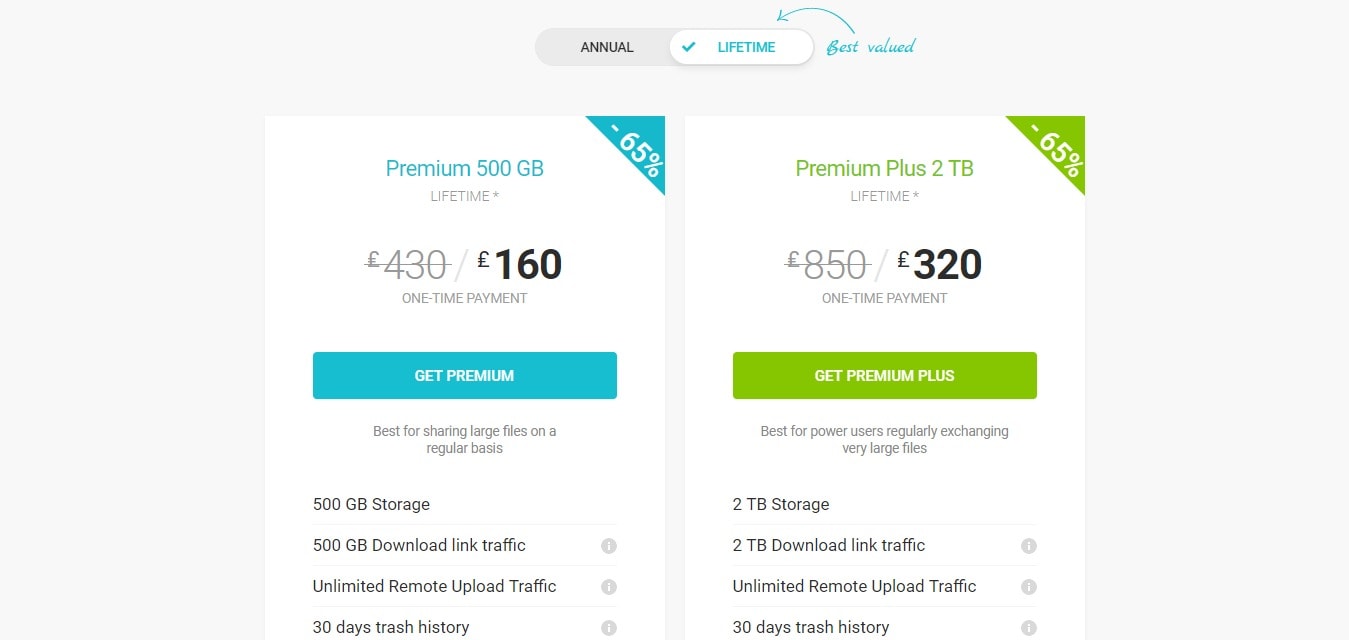Open info icon for 500 GB Download link traffic
The width and height of the screenshot is (1349, 640).
609,546
